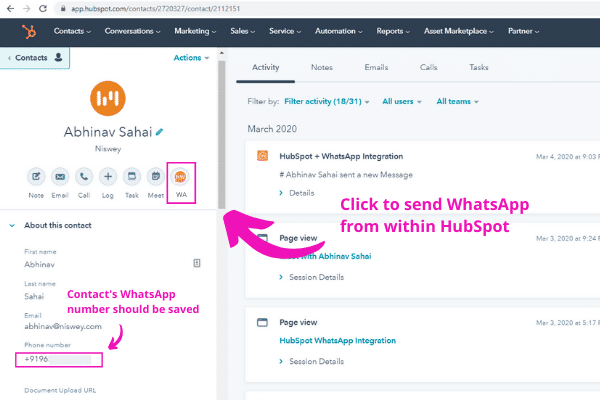Image resolution: width=600 pixels, height=400 pixels.
Task: Open the All teams dropdown
Action: [457, 101]
